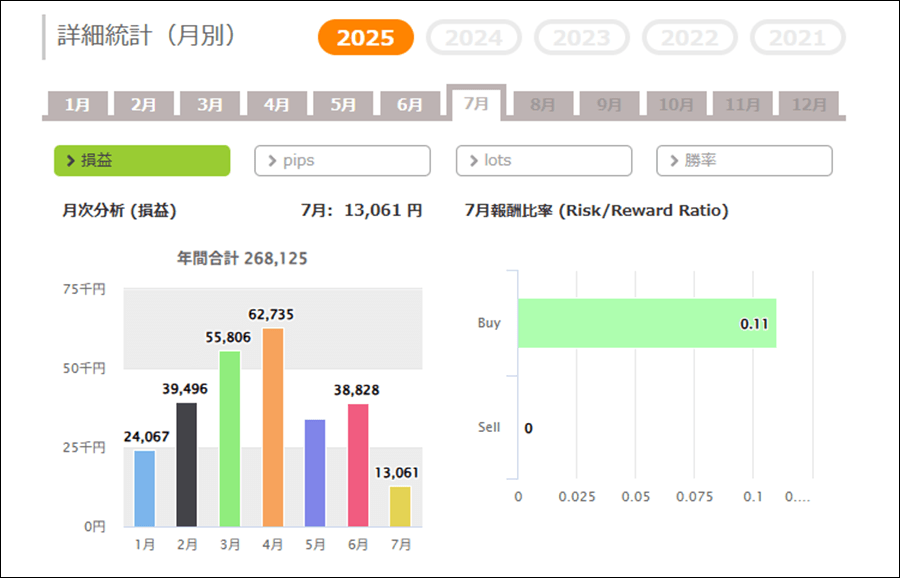Click the green Buy ratio bar
Viewport: 900px width, 578px height.
(647, 323)
